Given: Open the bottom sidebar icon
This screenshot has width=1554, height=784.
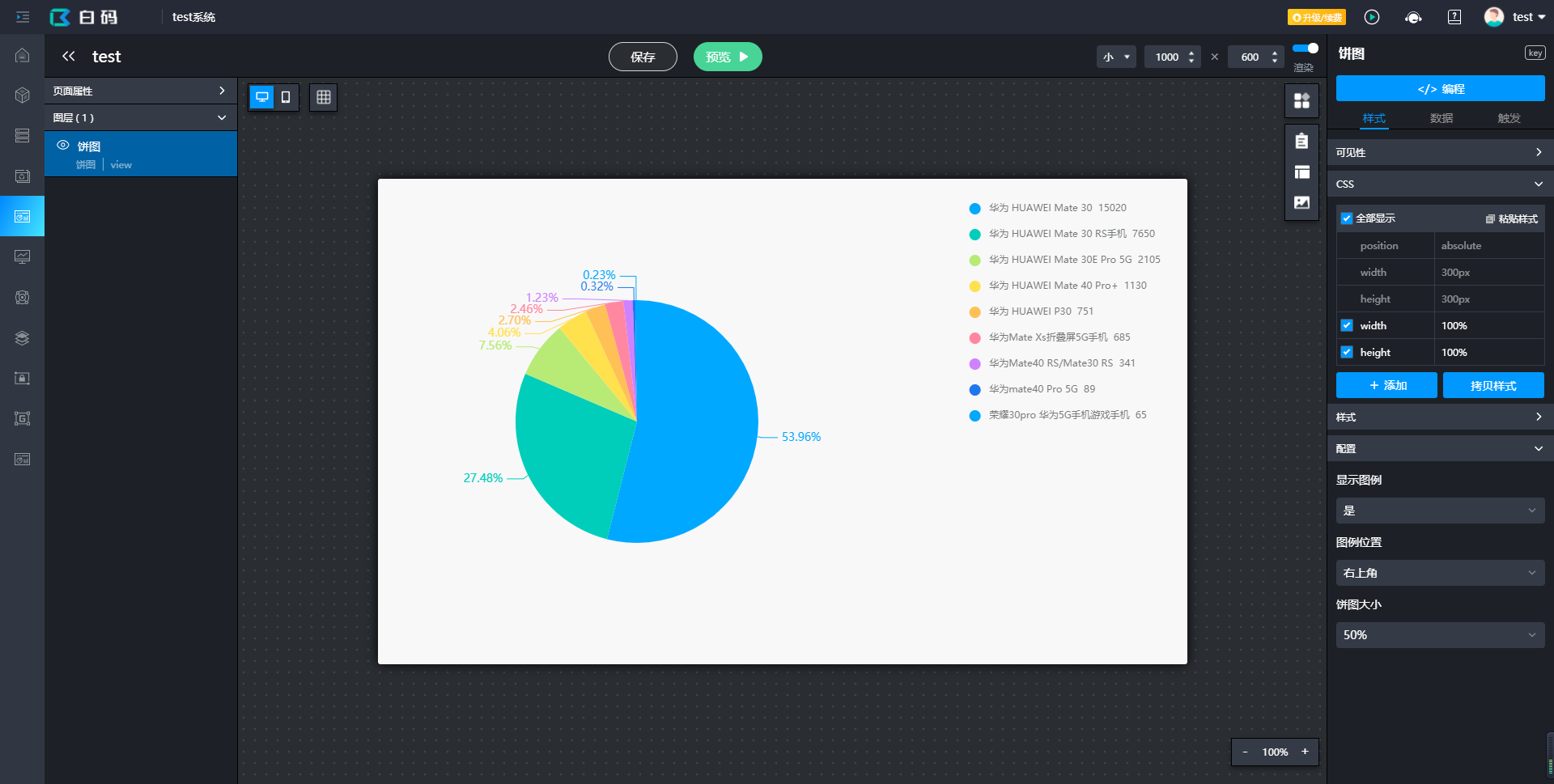Looking at the screenshot, I should tap(23, 460).
